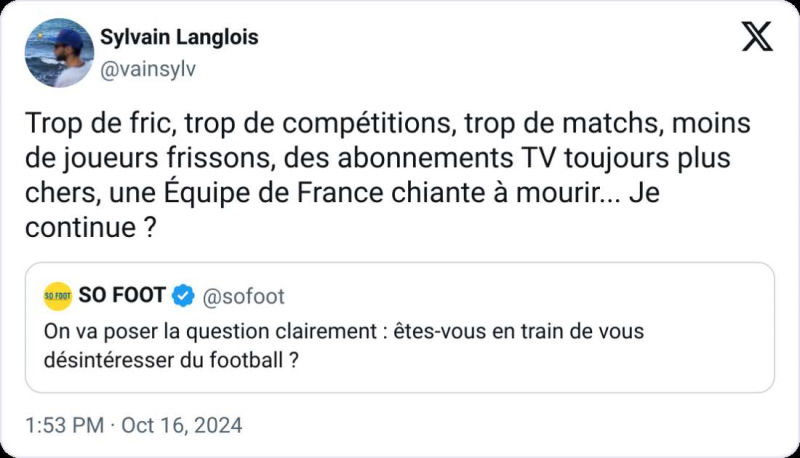Click the SO FOOT account name
Viewport: 800px width, 458px height.
pos(121,296)
